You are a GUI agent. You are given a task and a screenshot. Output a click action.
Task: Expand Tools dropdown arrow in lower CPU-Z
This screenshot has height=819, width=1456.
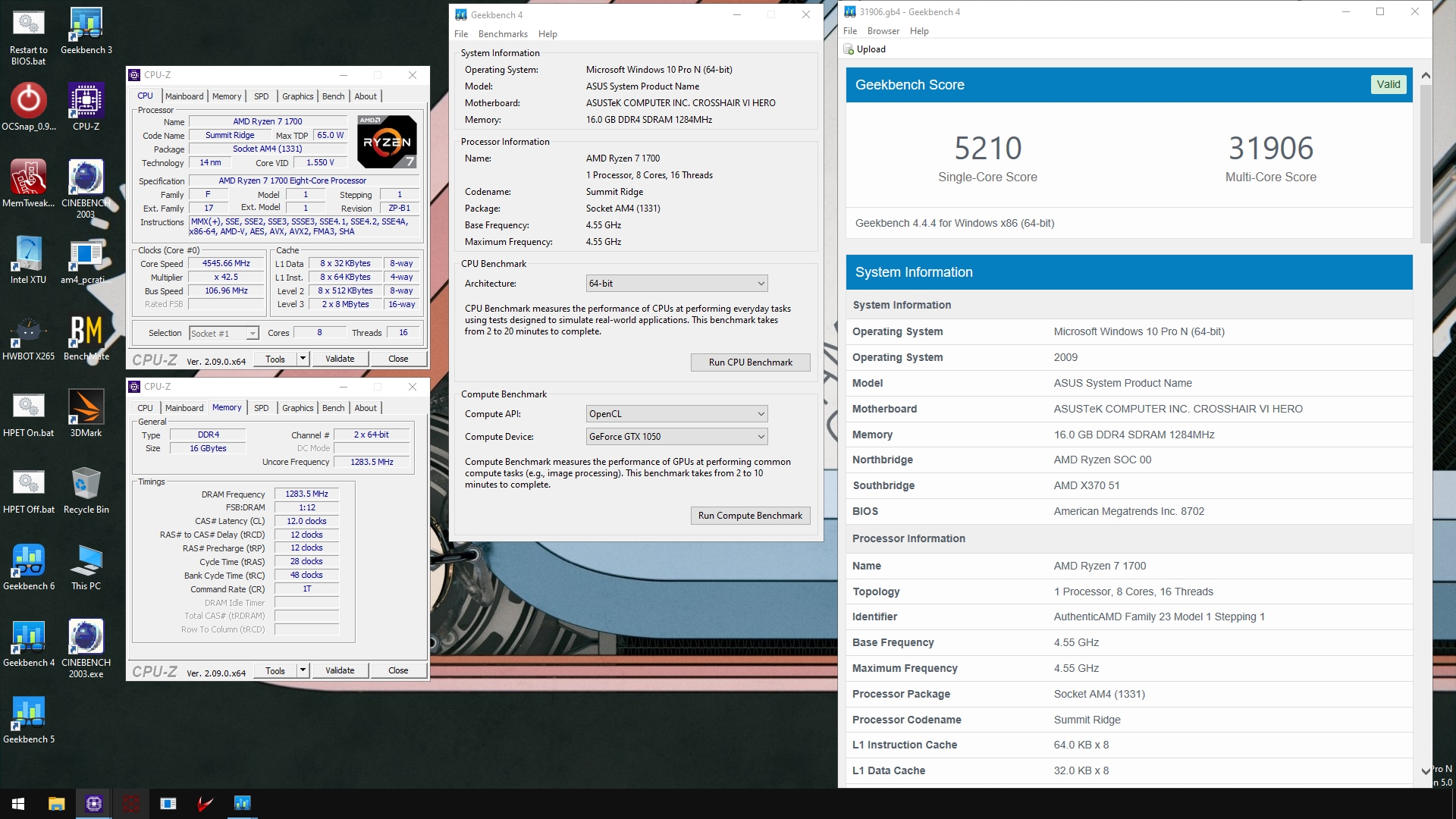[x=303, y=670]
